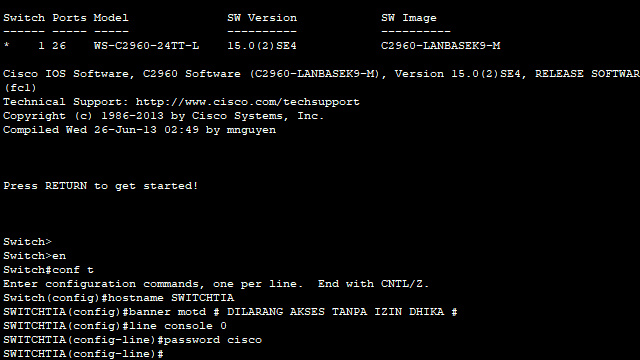Image resolution: width=640 pixels, height=360 pixels.
Task: Click the Model column header
Action: click(111, 18)
